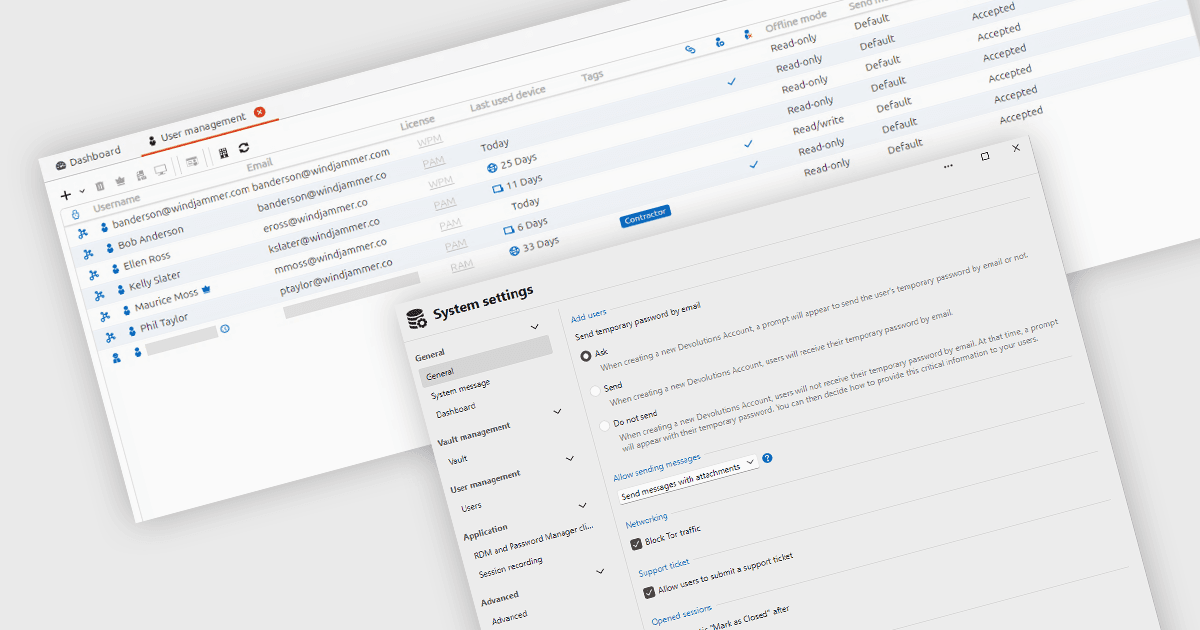Screen dimensions: 1200x630
Task: Sort by the Username column header
Action: pos(117,203)
